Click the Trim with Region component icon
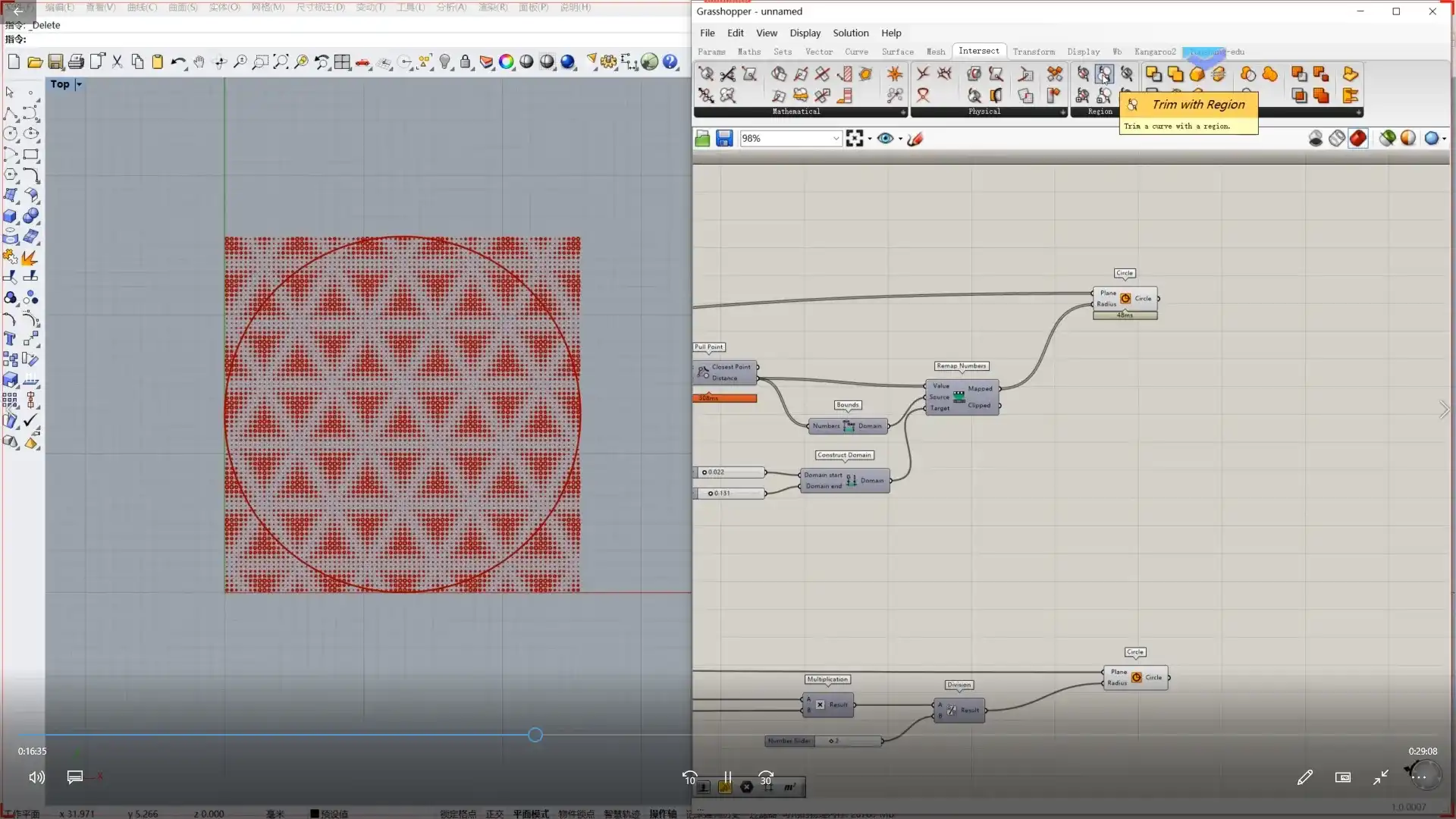 1104,74
